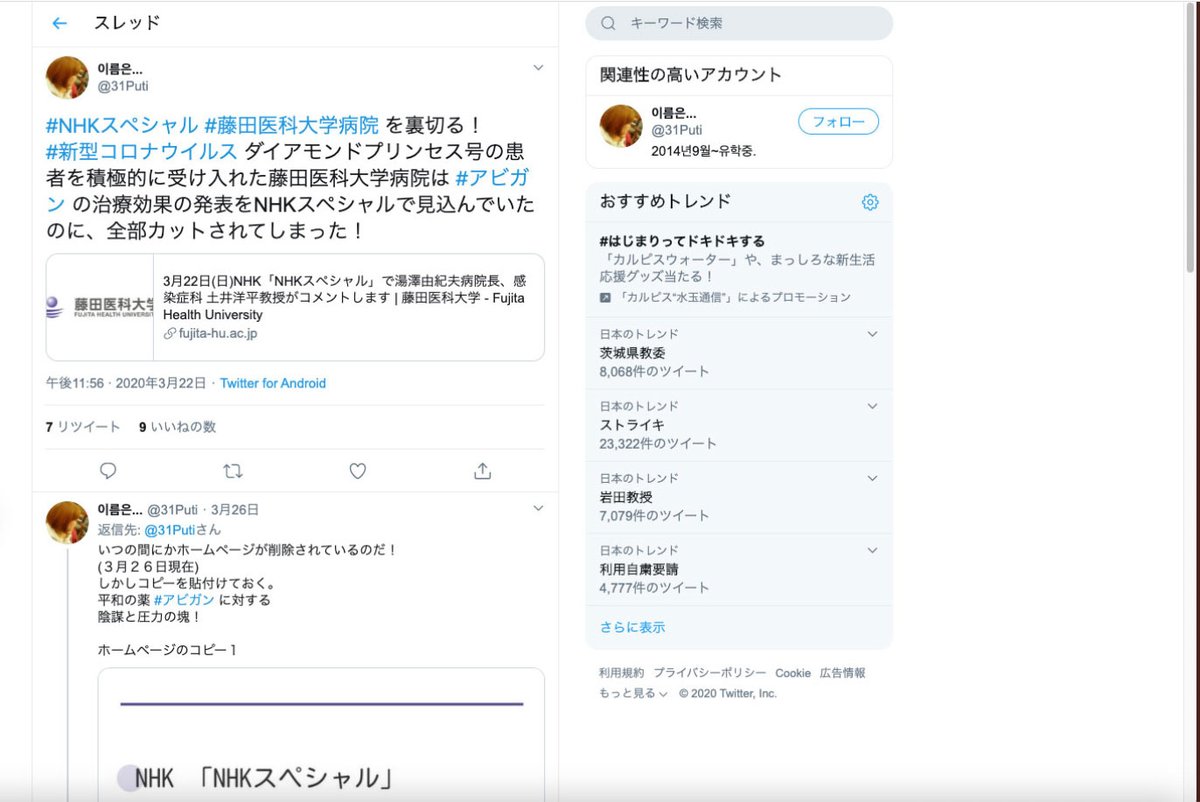This screenshot has width=1200, height=802.
Task: Click the #アビガン hashtag in main tweet
Action: pyautogui.click(x=492, y=178)
